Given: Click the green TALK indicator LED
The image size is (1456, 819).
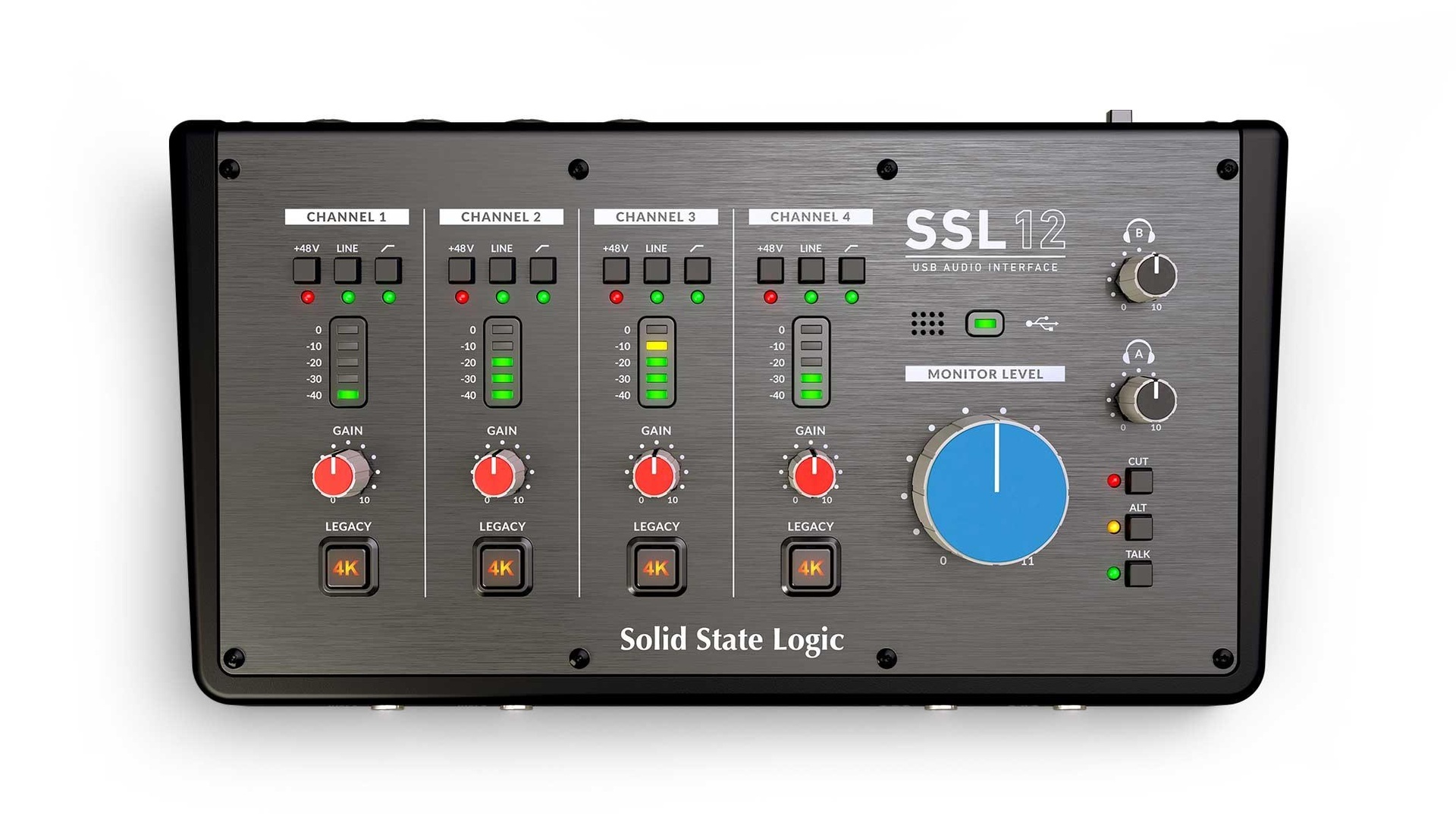Looking at the screenshot, I should coord(1114,573).
